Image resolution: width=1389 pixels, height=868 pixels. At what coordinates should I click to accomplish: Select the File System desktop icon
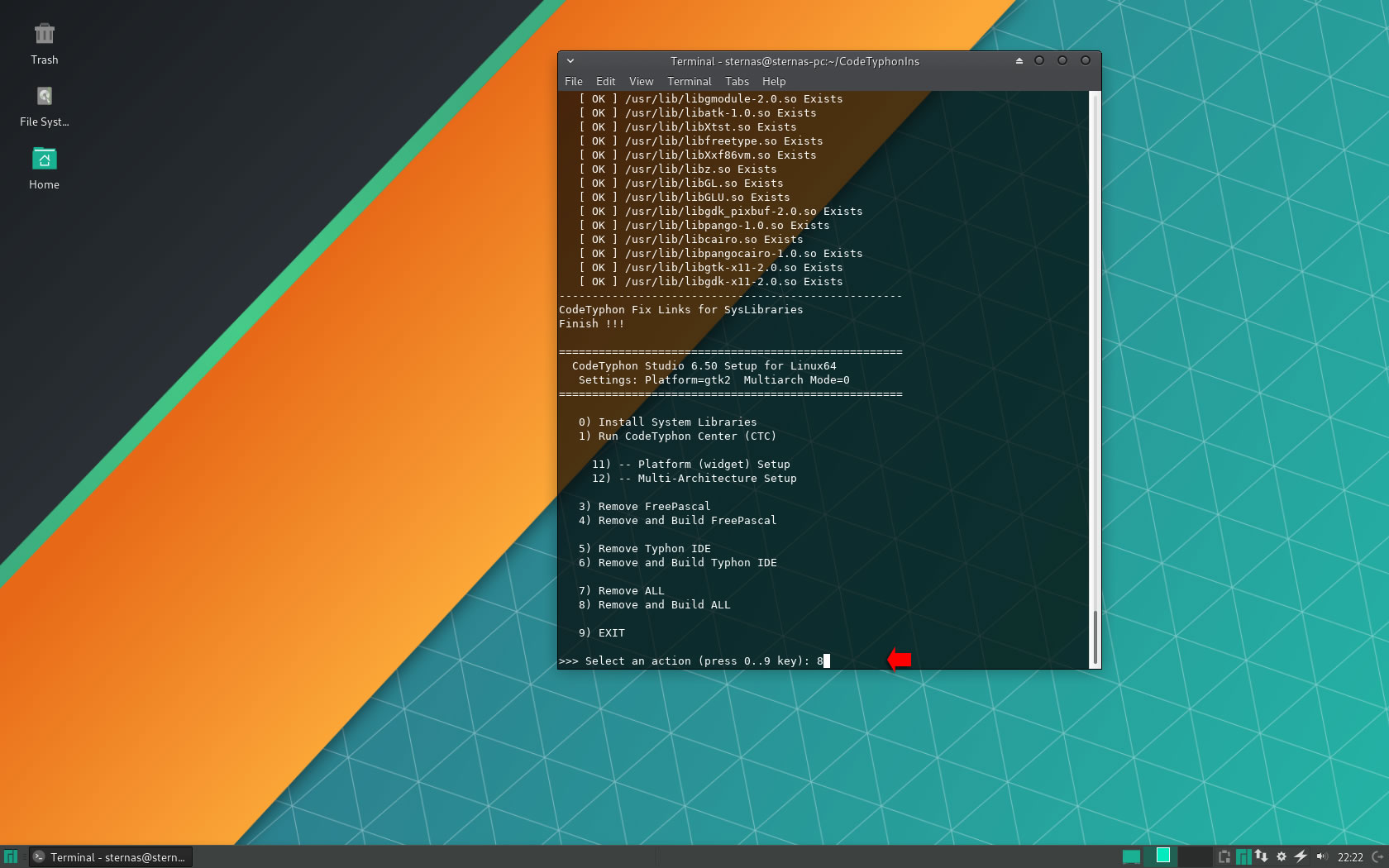click(x=44, y=106)
